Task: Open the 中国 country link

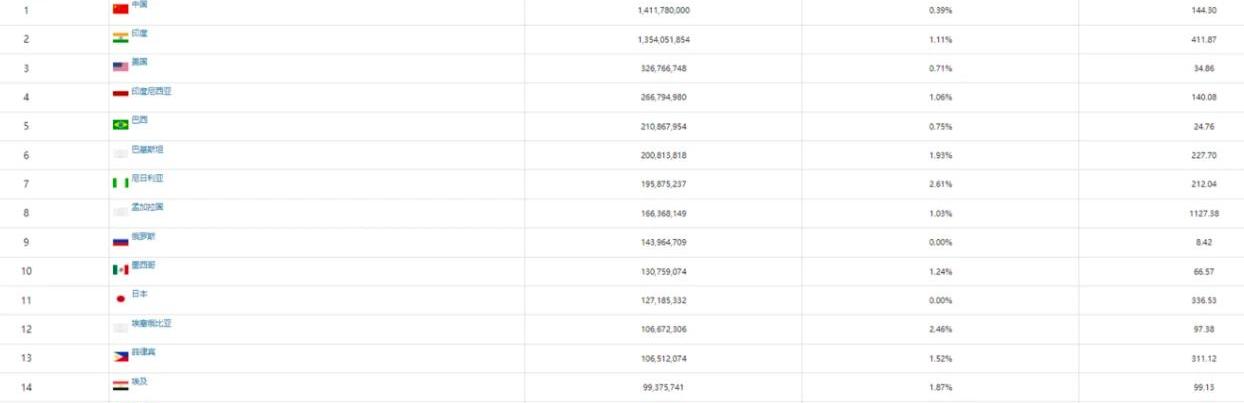Action: coord(139,4)
